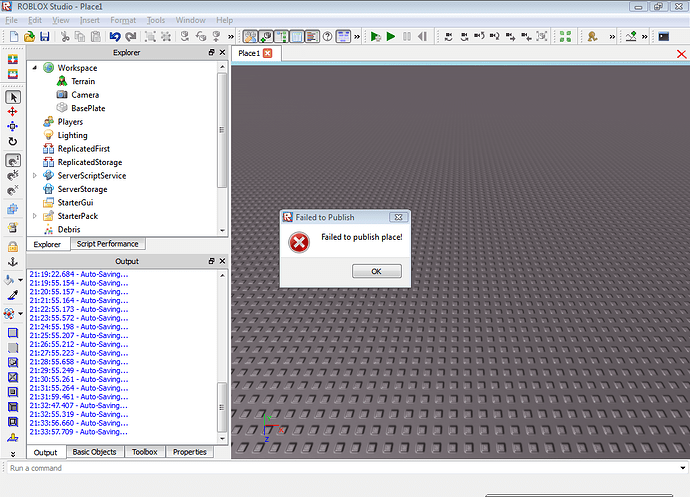Click the Run a command input field
690x497 pixels.
pyautogui.click(x=342, y=468)
